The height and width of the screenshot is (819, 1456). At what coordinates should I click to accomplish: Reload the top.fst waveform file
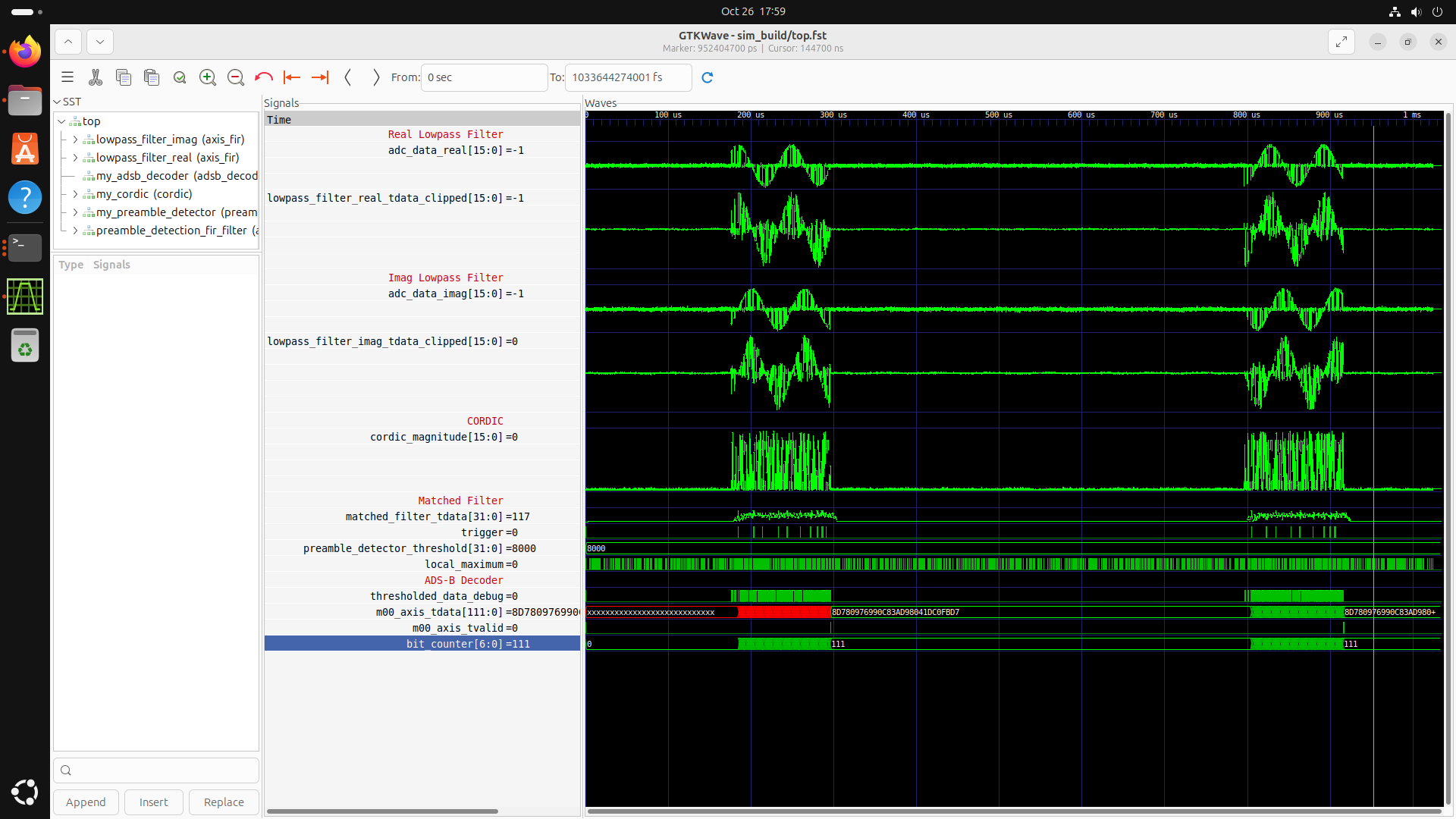pos(708,77)
